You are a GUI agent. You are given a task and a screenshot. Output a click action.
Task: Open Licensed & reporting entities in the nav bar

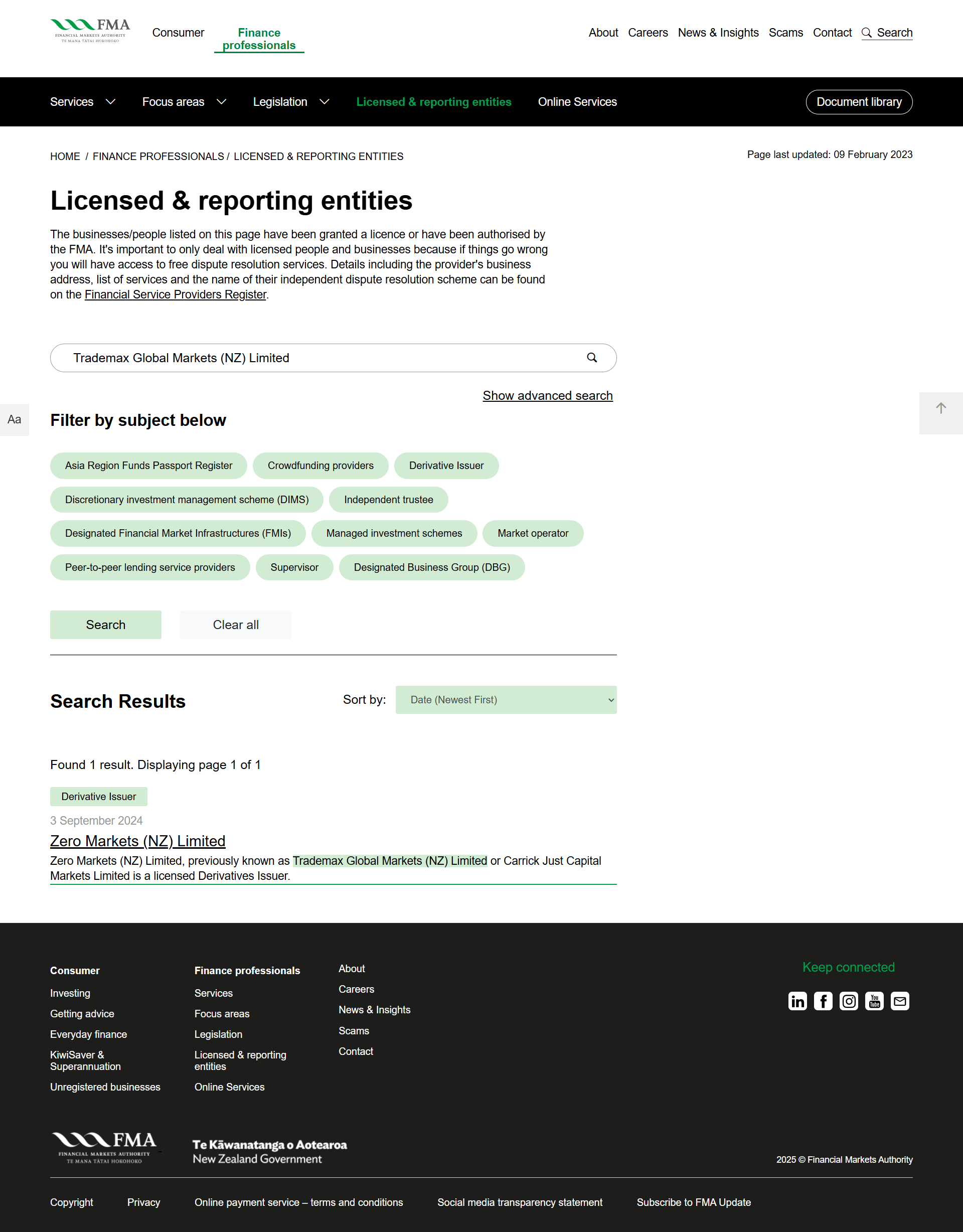(434, 102)
